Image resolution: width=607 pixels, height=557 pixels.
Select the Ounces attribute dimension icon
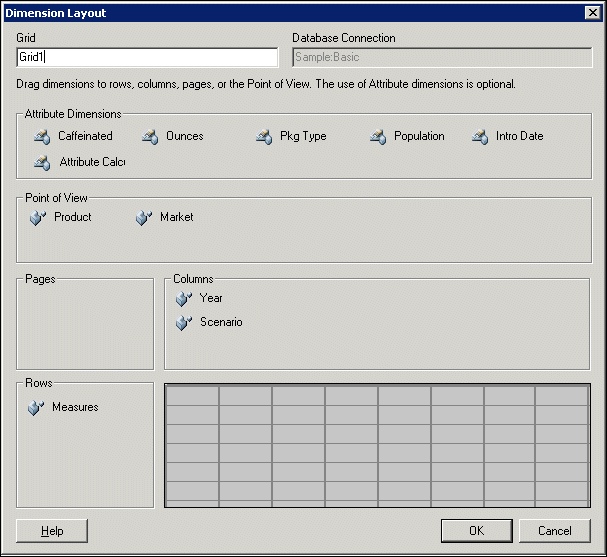tap(150, 137)
